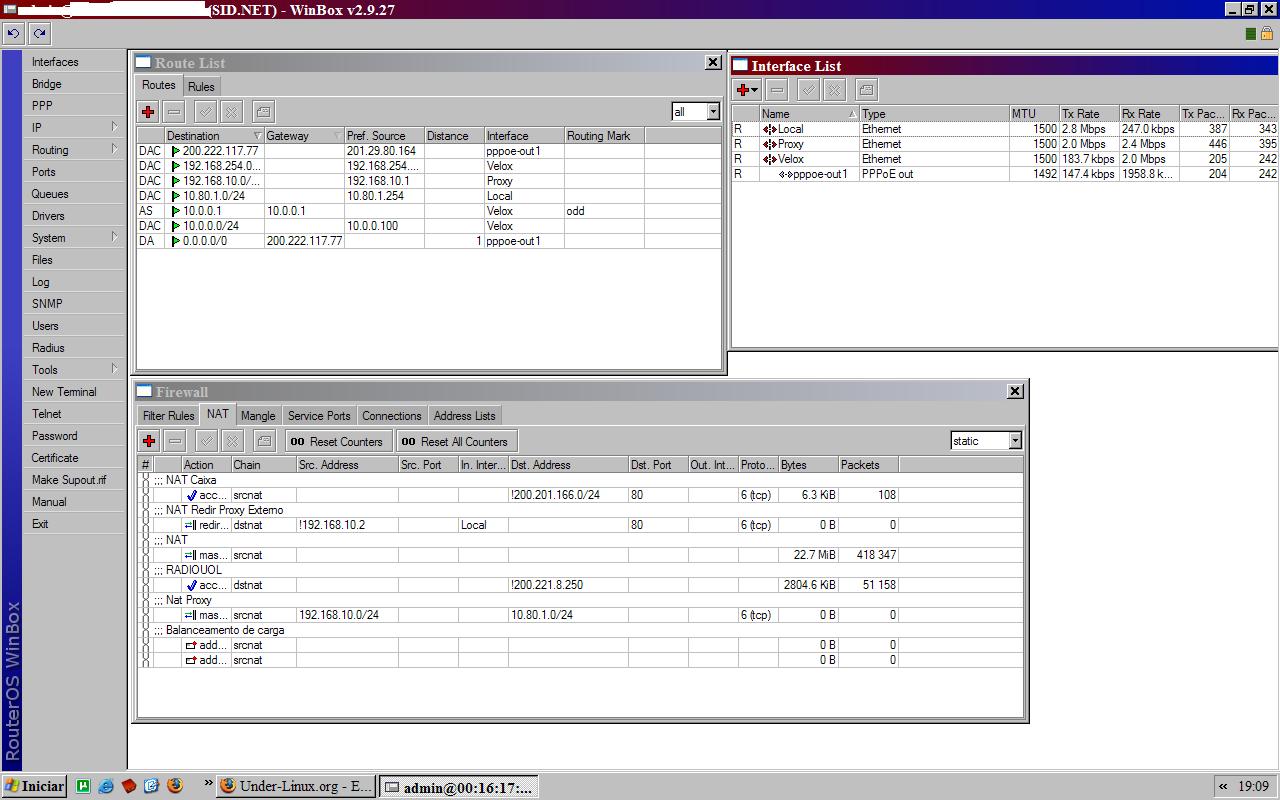Open the Service Ports tab
The width and height of the screenshot is (1280, 800).
(x=319, y=416)
